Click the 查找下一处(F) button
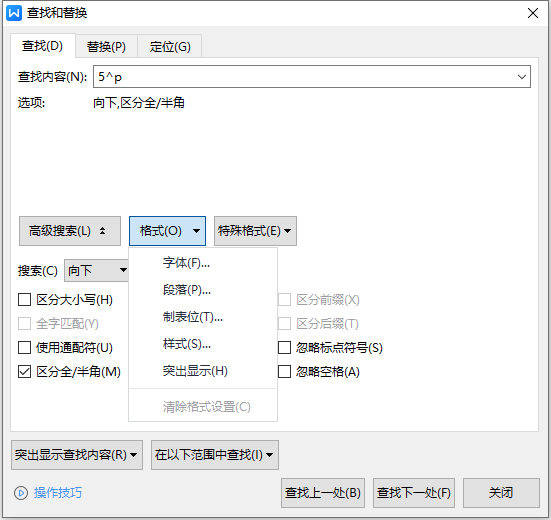This screenshot has height=520, width=551. (x=414, y=493)
